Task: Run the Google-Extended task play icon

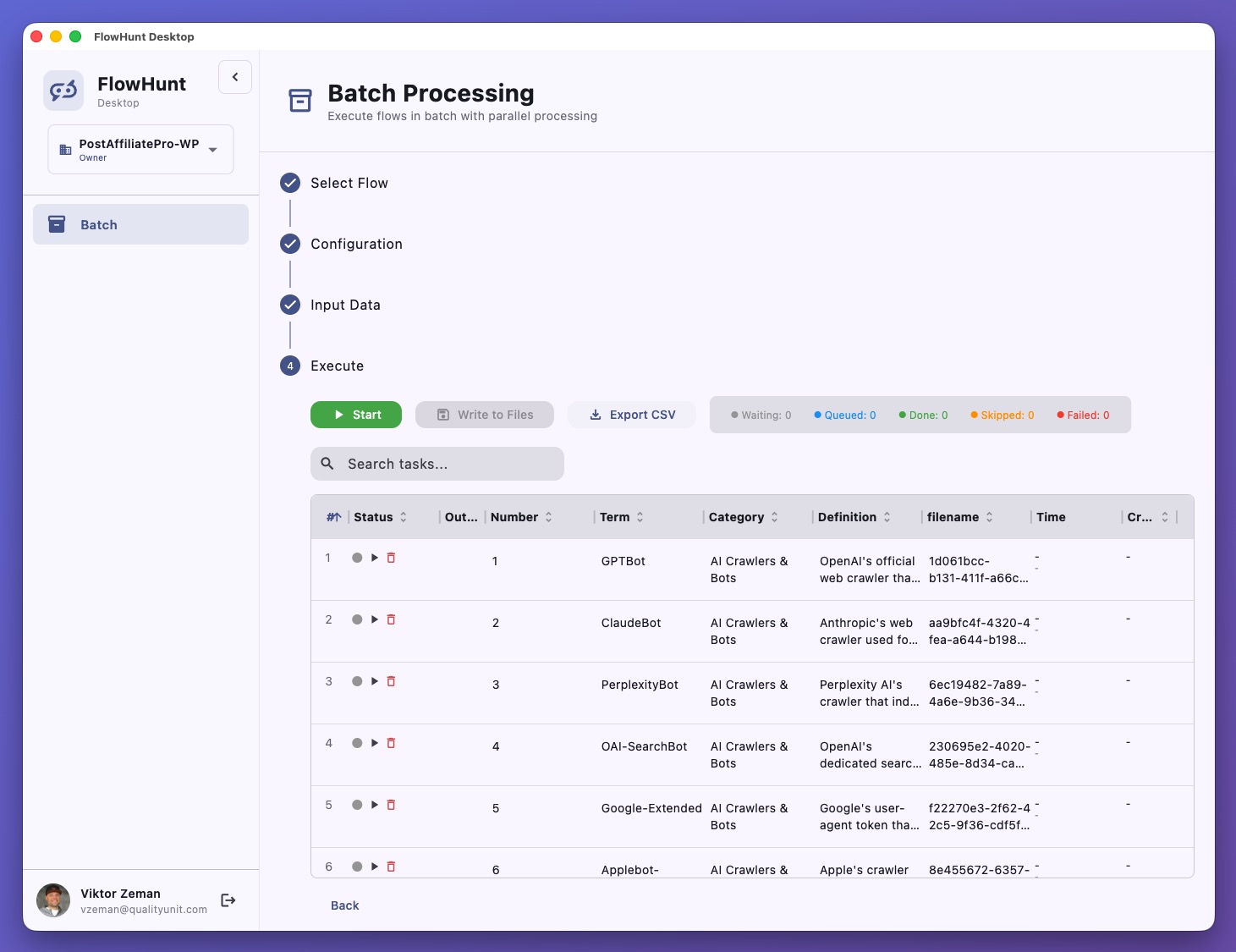Action: tap(375, 805)
